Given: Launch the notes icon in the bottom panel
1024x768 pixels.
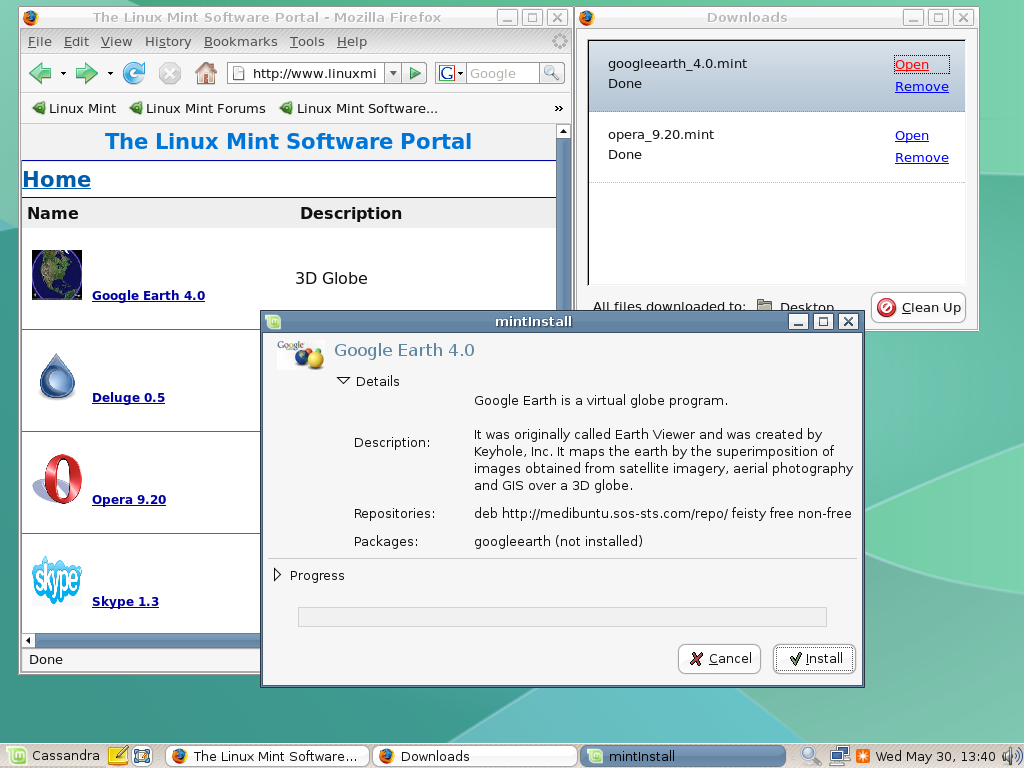Looking at the screenshot, I should pyautogui.click(x=118, y=756).
